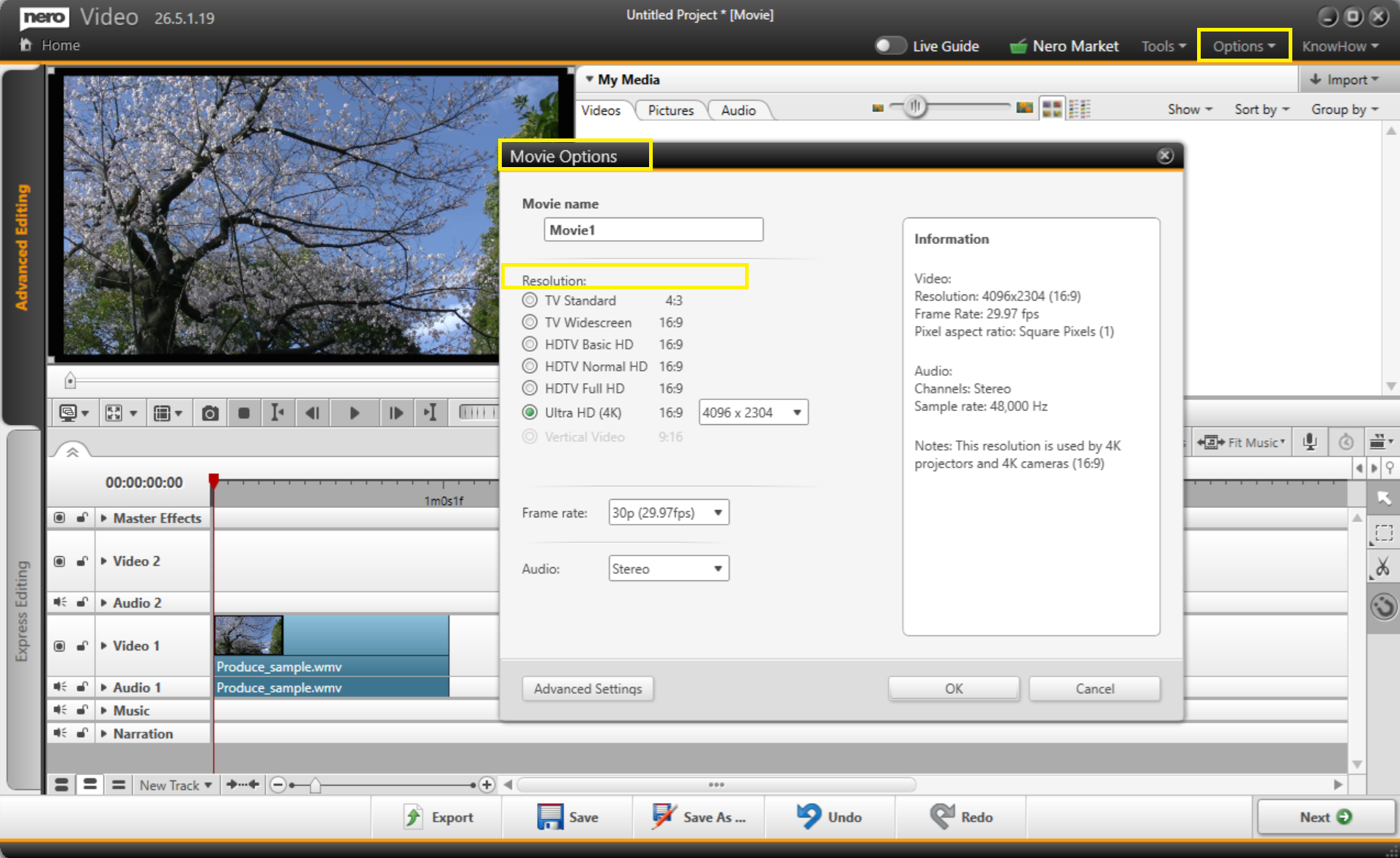Click the Redo button
This screenshot has width=1400, height=858.
tap(960, 817)
